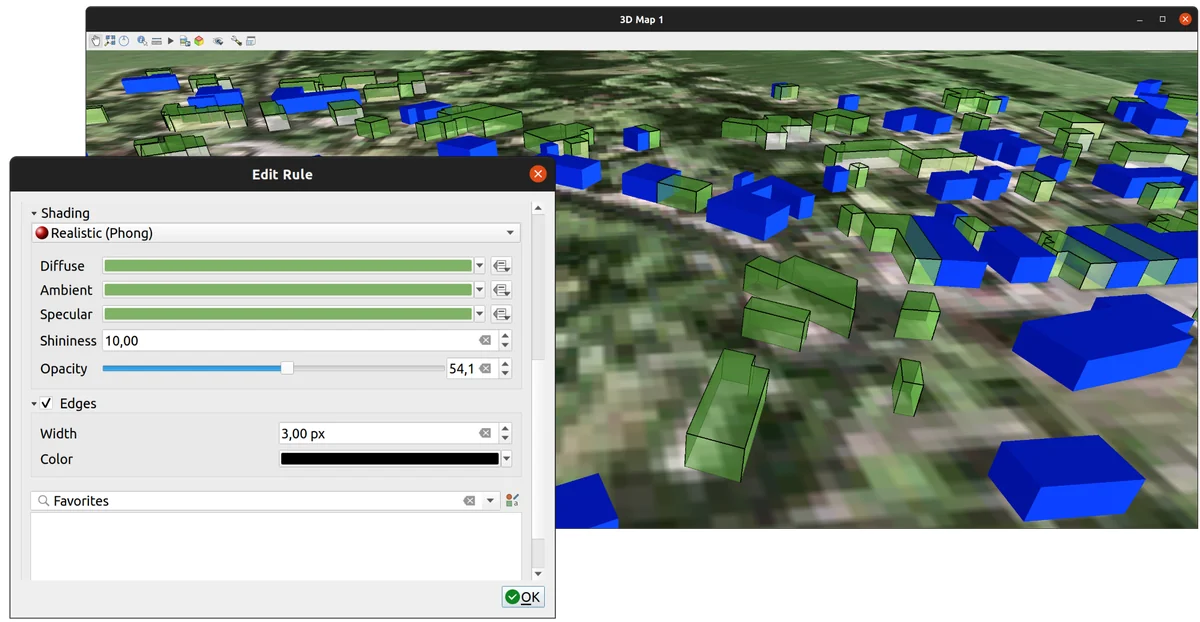1200x622 pixels.
Task: Select the camera control hand tool
Action: click(96, 41)
